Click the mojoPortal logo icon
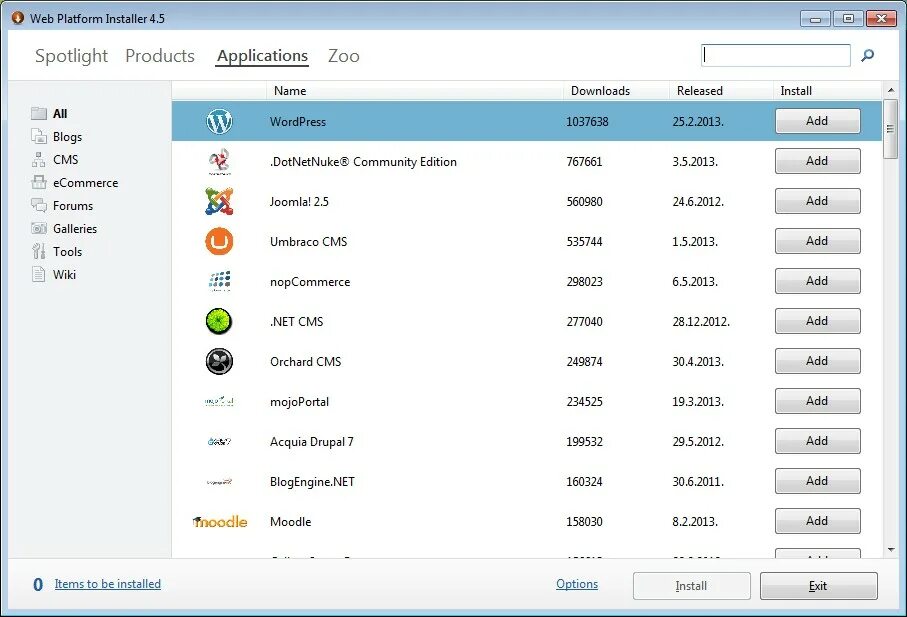907x617 pixels. [x=219, y=401]
